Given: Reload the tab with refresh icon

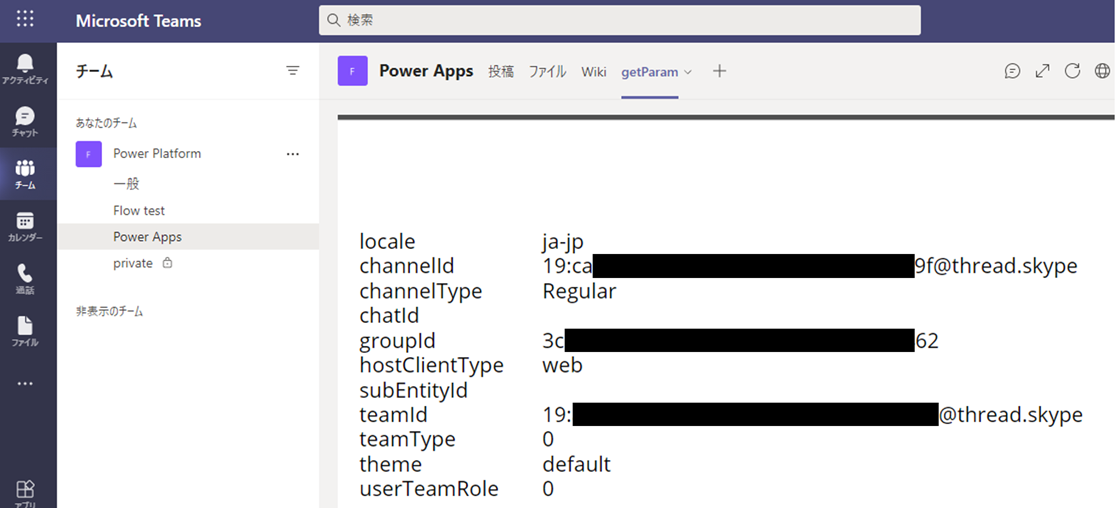Looking at the screenshot, I should pyautogui.click(x=1072, y=70).
